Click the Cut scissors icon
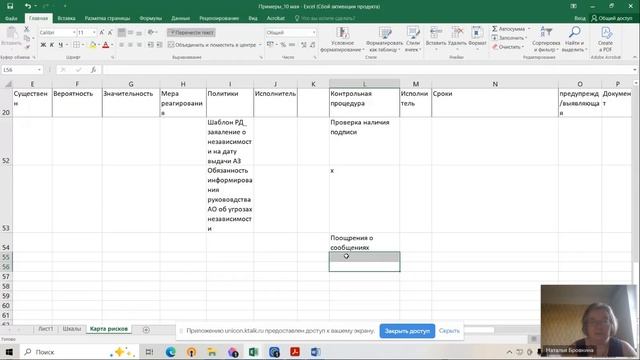 [27, 29]
